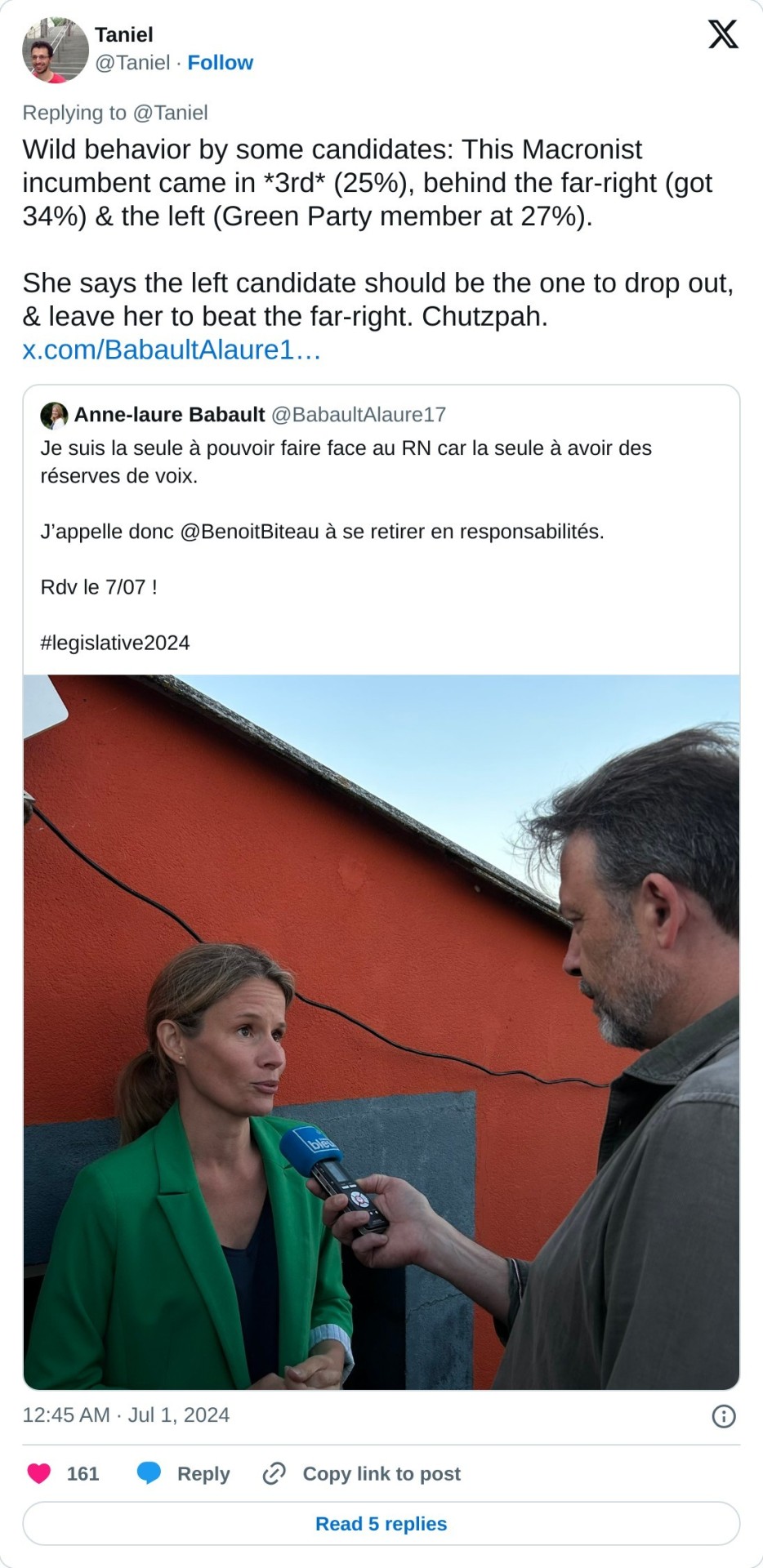The height and width of the screenshot is (1568, 763).
Task: Open the tweet info circle icon
Action: [724, 1416]
